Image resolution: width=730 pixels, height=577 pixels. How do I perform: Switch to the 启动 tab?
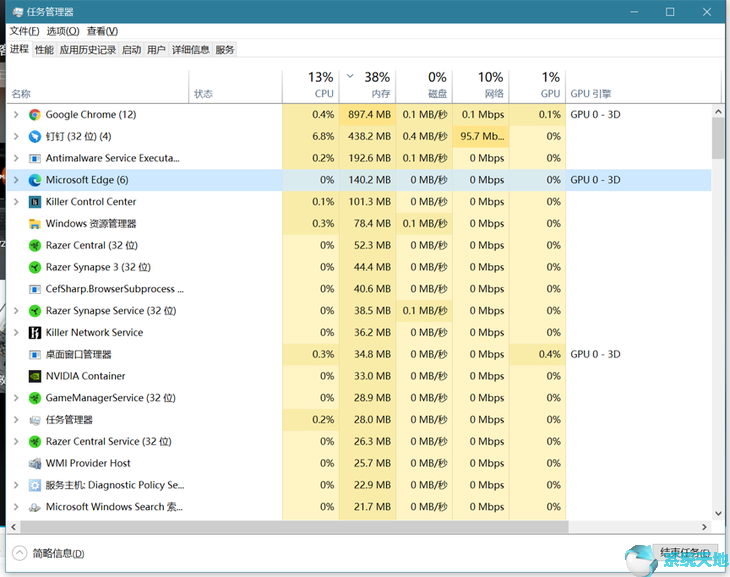131,50
